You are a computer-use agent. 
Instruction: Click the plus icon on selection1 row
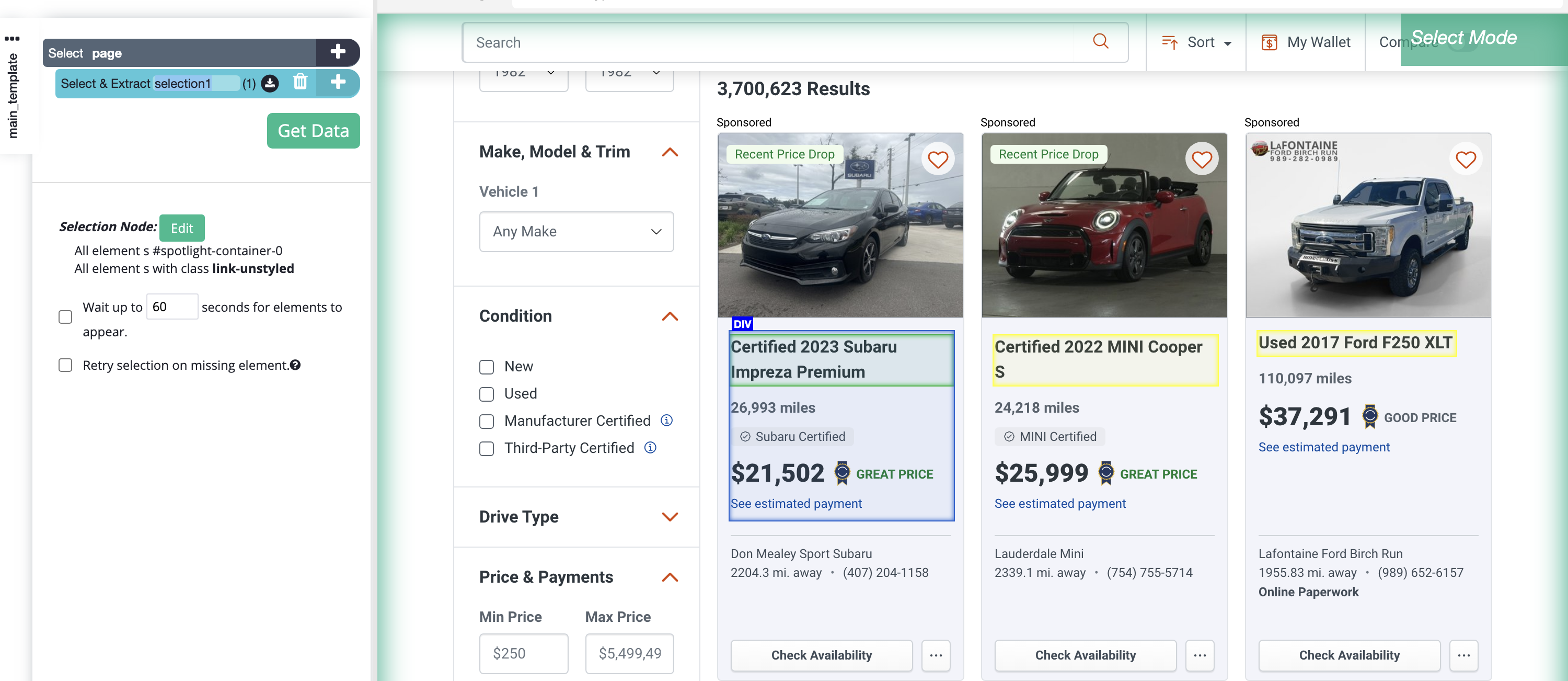(x=338, y=83)
